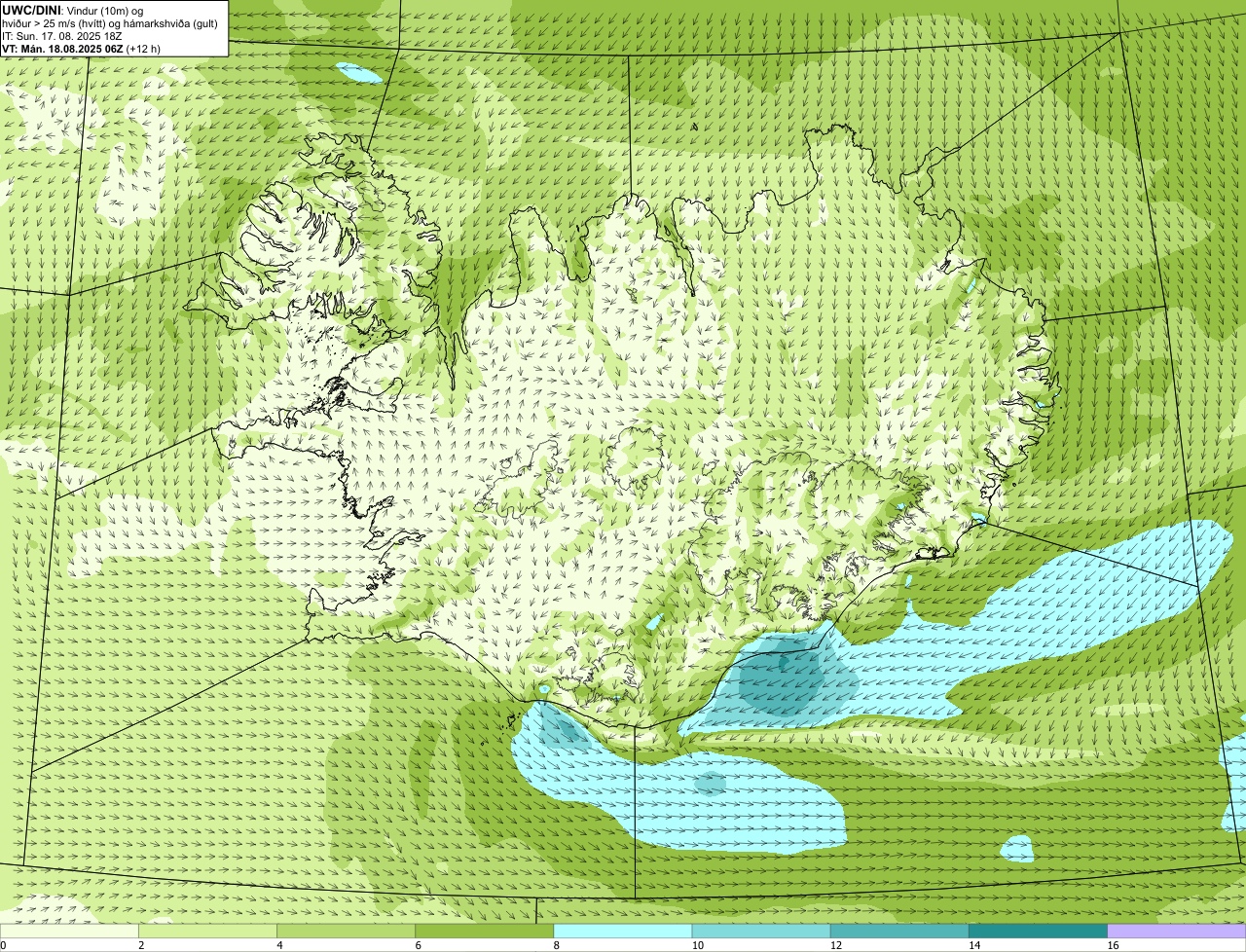Click the 10–12 m/s legend color segment
1246x952 pixels.
click(x=761, y=931)
